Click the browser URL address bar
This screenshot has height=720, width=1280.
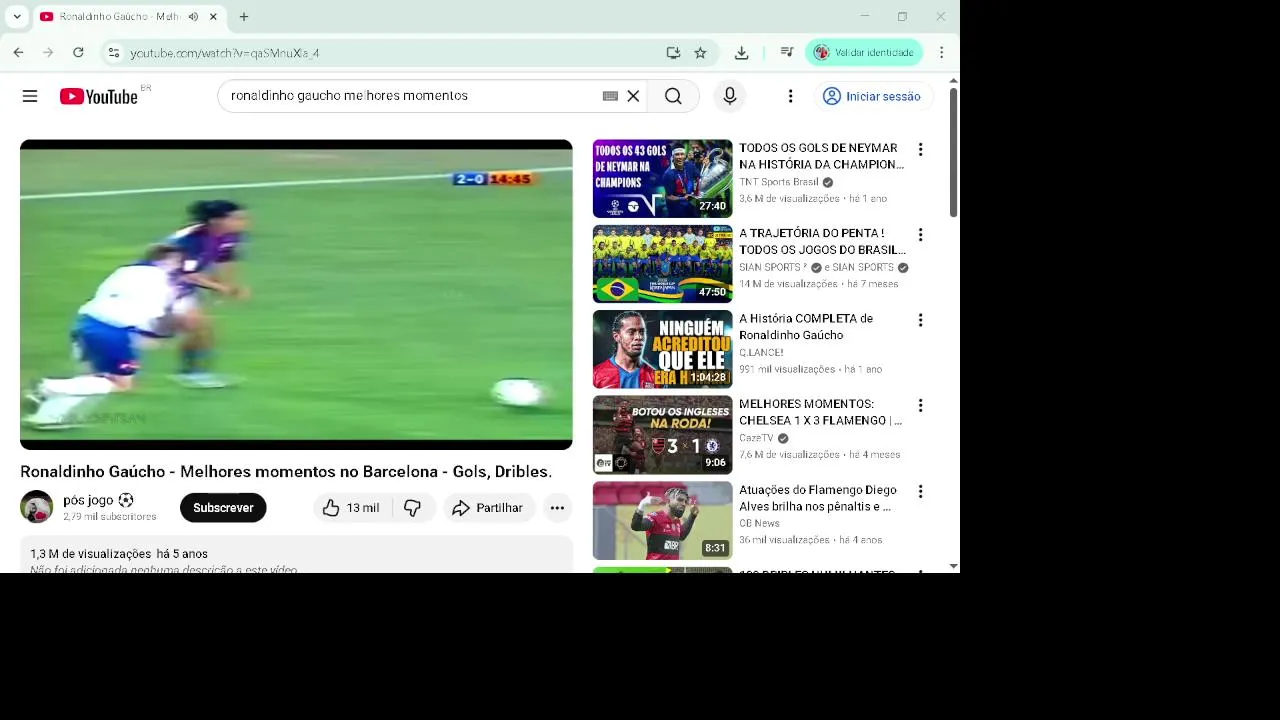(390, 53)
